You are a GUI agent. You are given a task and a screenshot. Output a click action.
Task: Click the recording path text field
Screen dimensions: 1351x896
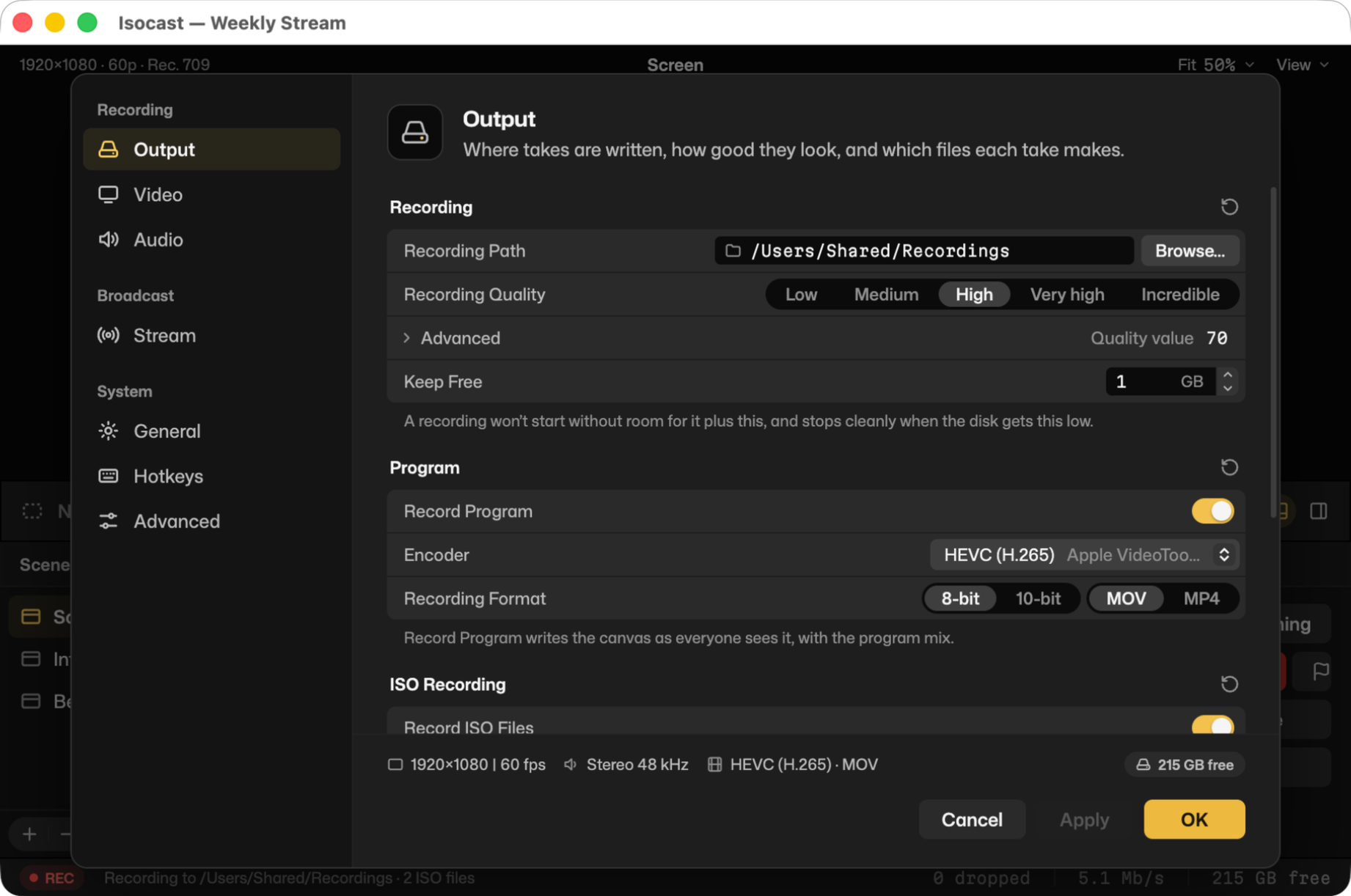[x=924, y=251]
